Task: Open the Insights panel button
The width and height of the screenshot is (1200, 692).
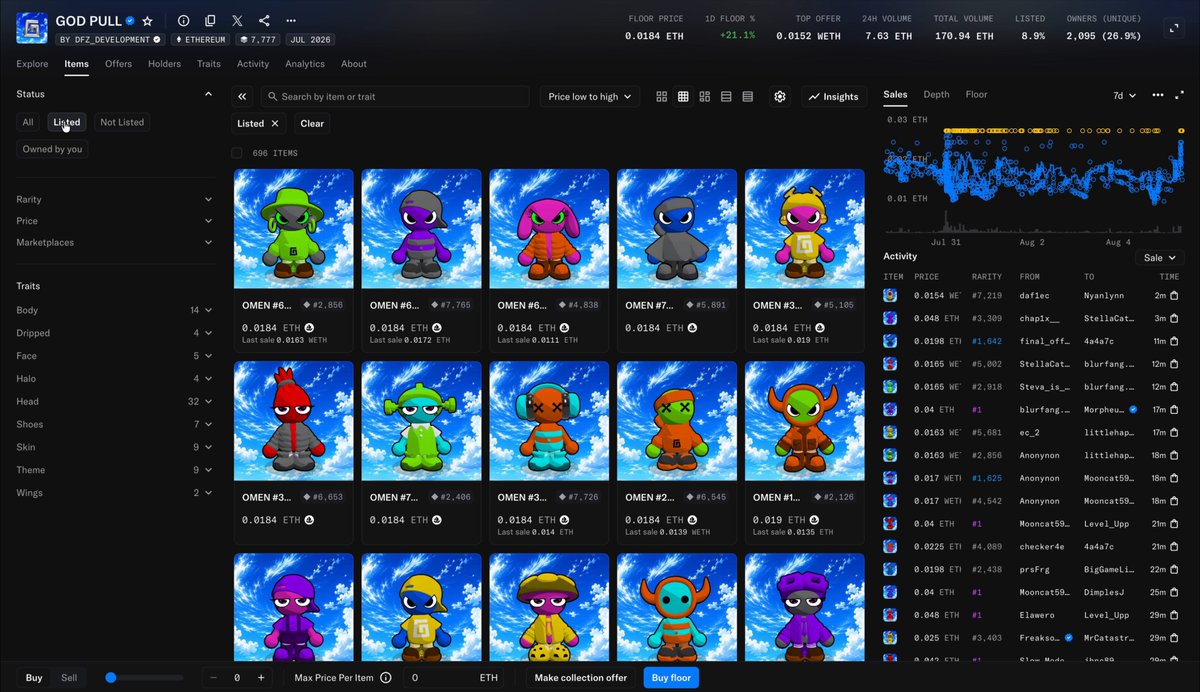Action: pos(834,96)
